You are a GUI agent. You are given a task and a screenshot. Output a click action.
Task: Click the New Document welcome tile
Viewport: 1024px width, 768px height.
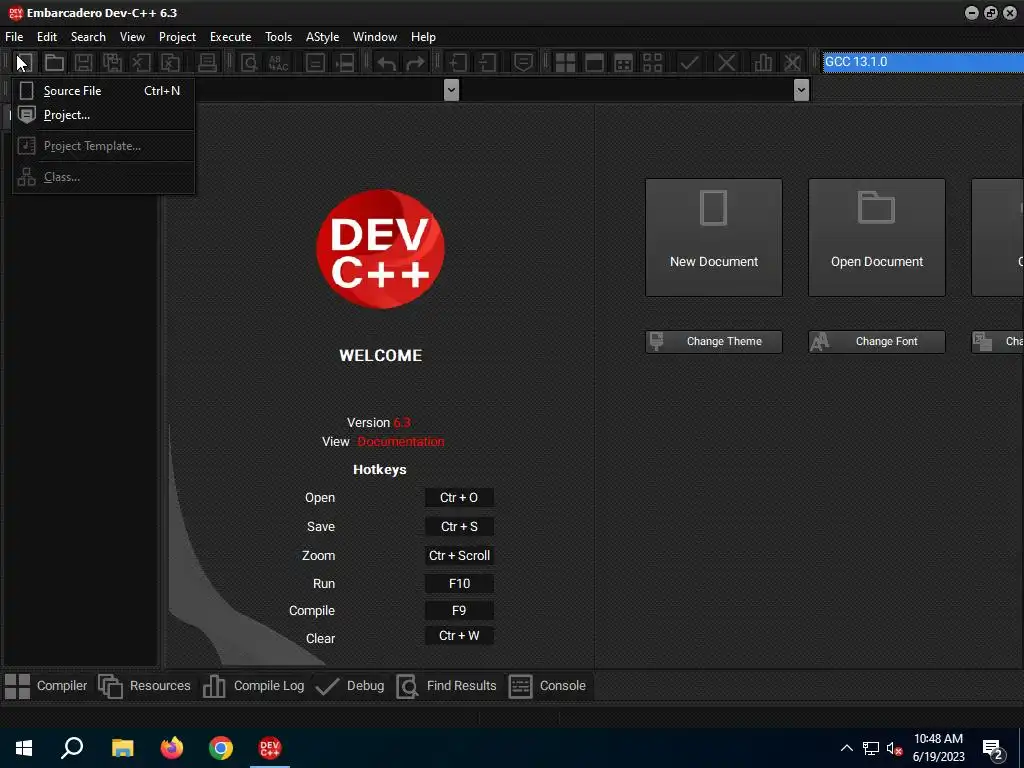pyautogui.click(x=714, y=238)
